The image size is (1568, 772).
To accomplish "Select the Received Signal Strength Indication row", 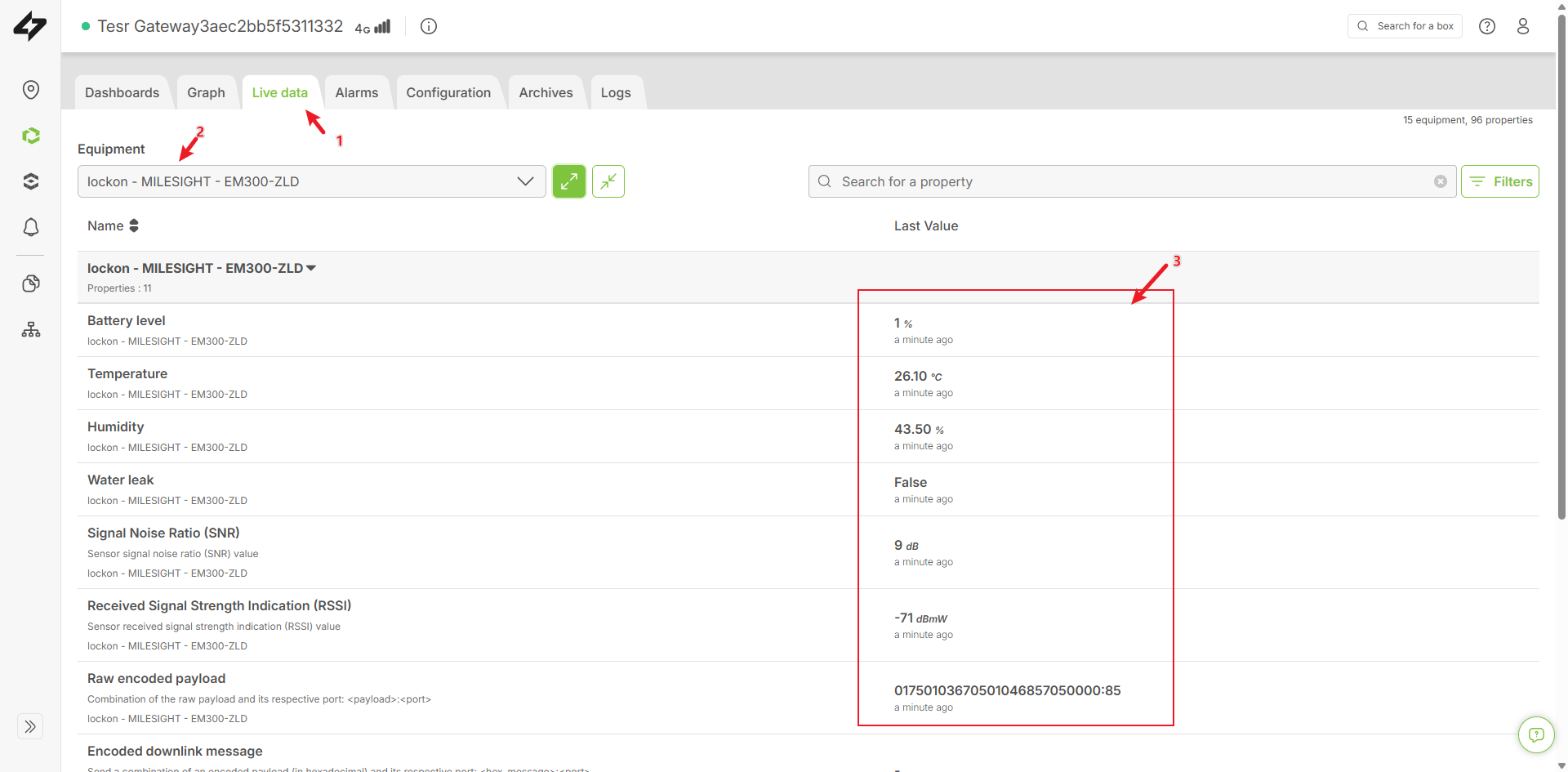I will 808,625.
